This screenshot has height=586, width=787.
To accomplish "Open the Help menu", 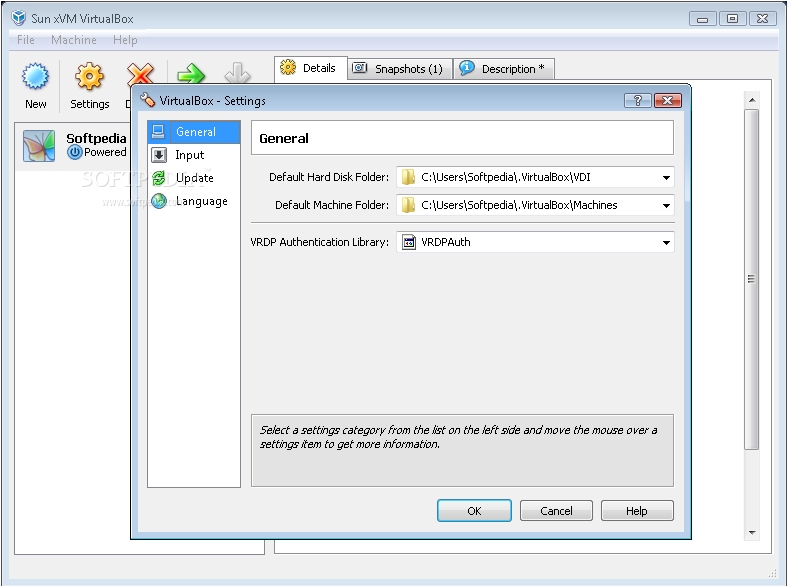I will tap(125, 40).
